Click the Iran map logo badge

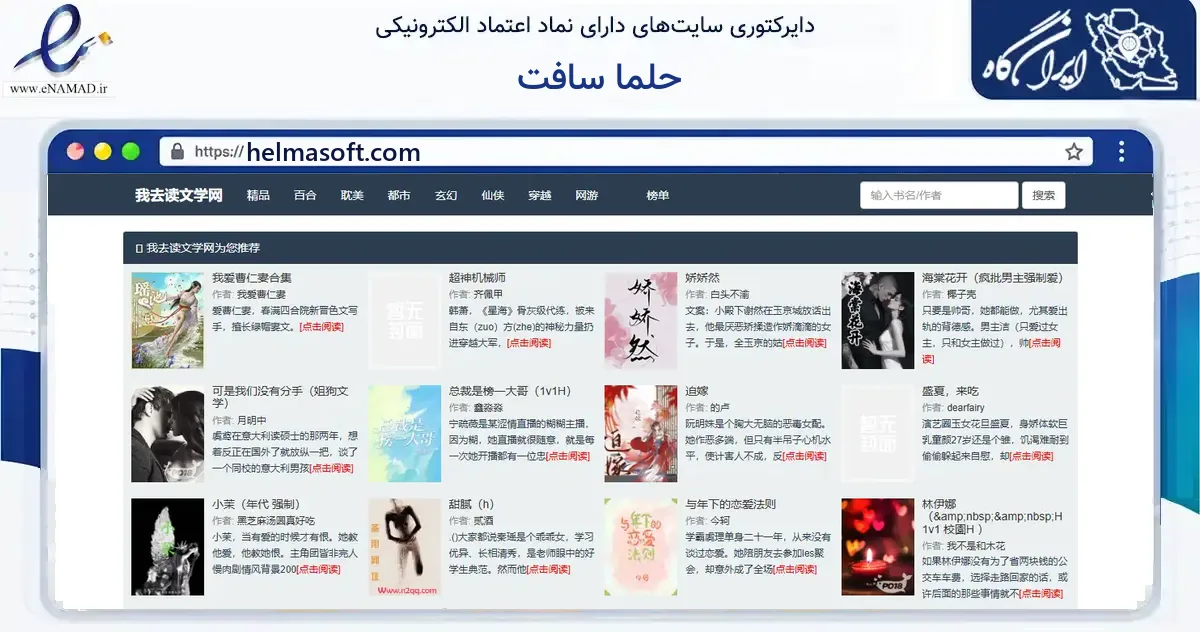[x=1085, y=50]
